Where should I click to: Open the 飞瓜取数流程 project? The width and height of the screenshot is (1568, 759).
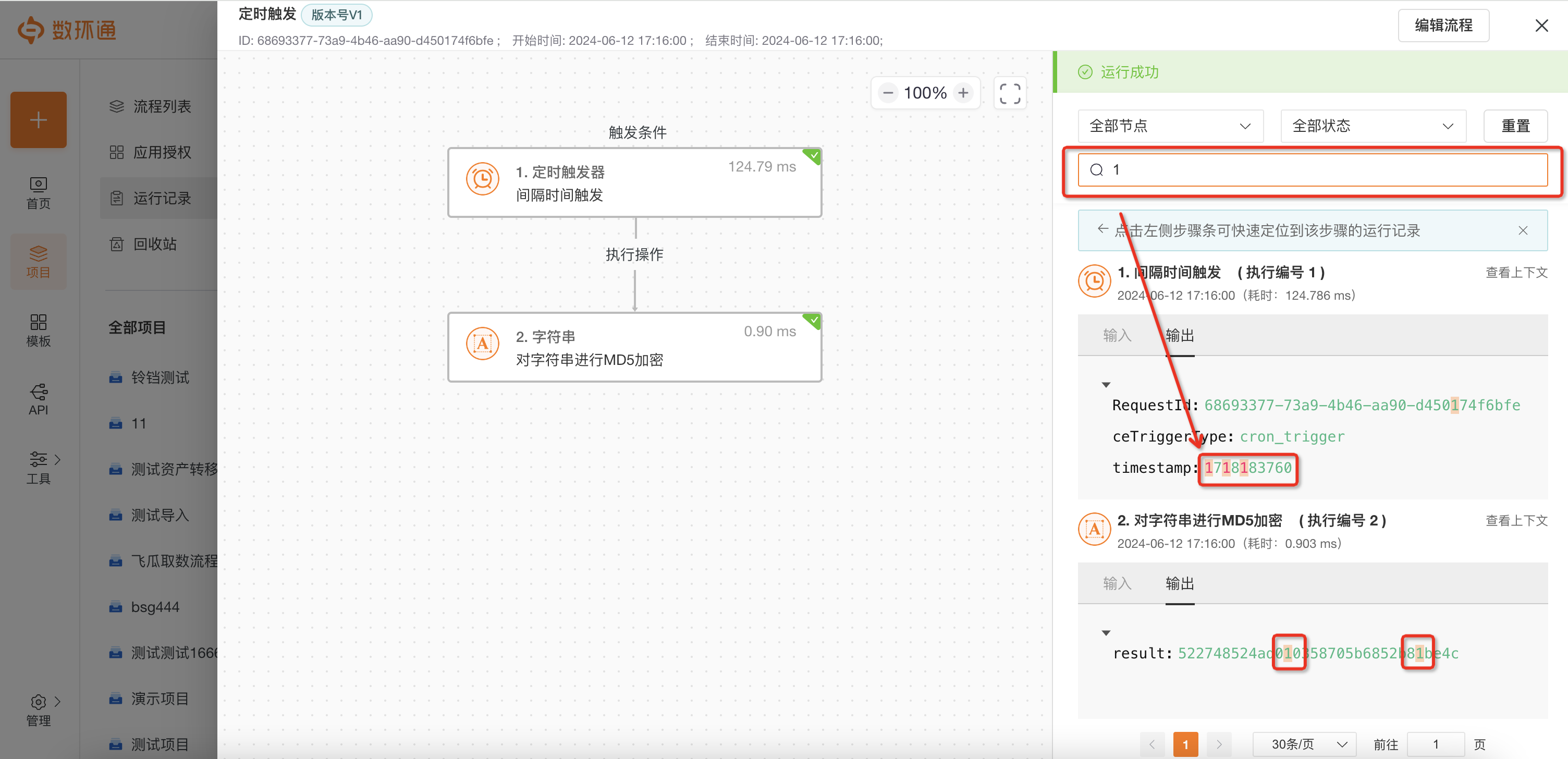pyautogui.click(x=163, y=561)
